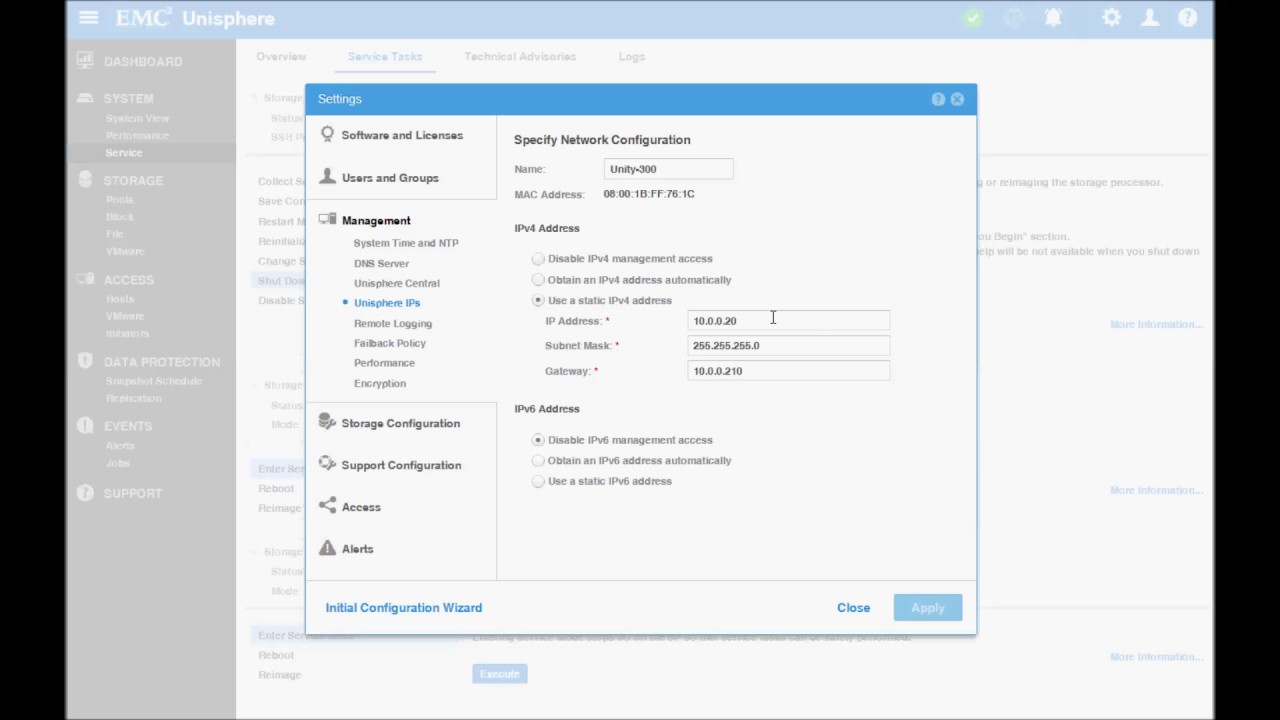Expand Support Configuration section
The width and height of the screenshot is (1280, 720).
pos(401,465)
